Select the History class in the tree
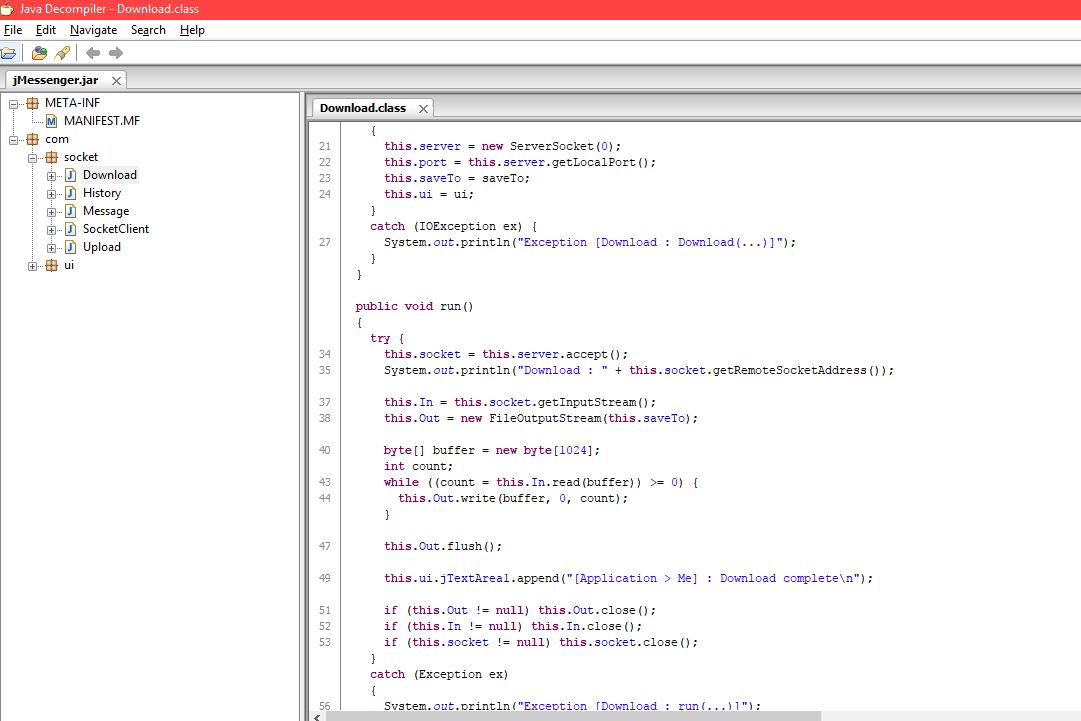Image resolution: width=1081 pixels, height=721 pixels. (x=102, y=193)
